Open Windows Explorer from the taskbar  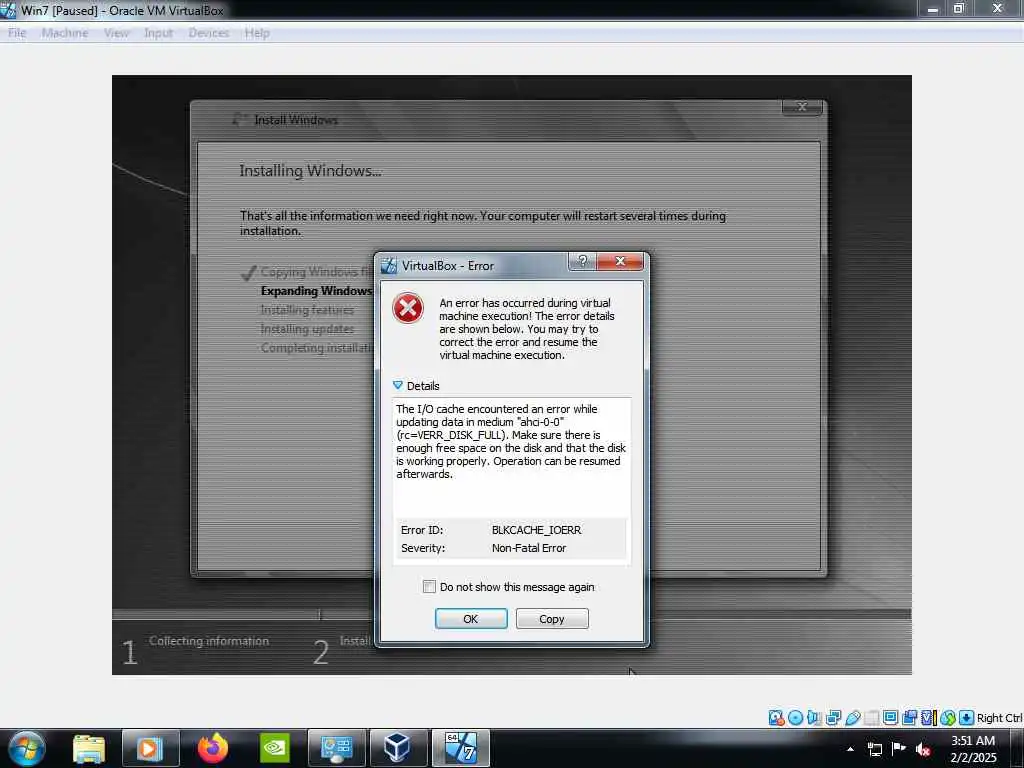pos(89,748)
